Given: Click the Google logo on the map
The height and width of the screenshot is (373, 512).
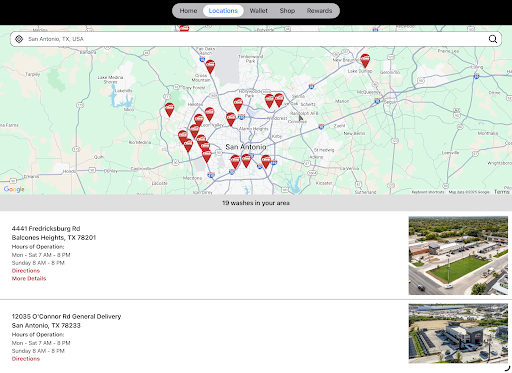Looking at the screenshot, I should click(14, 189).
